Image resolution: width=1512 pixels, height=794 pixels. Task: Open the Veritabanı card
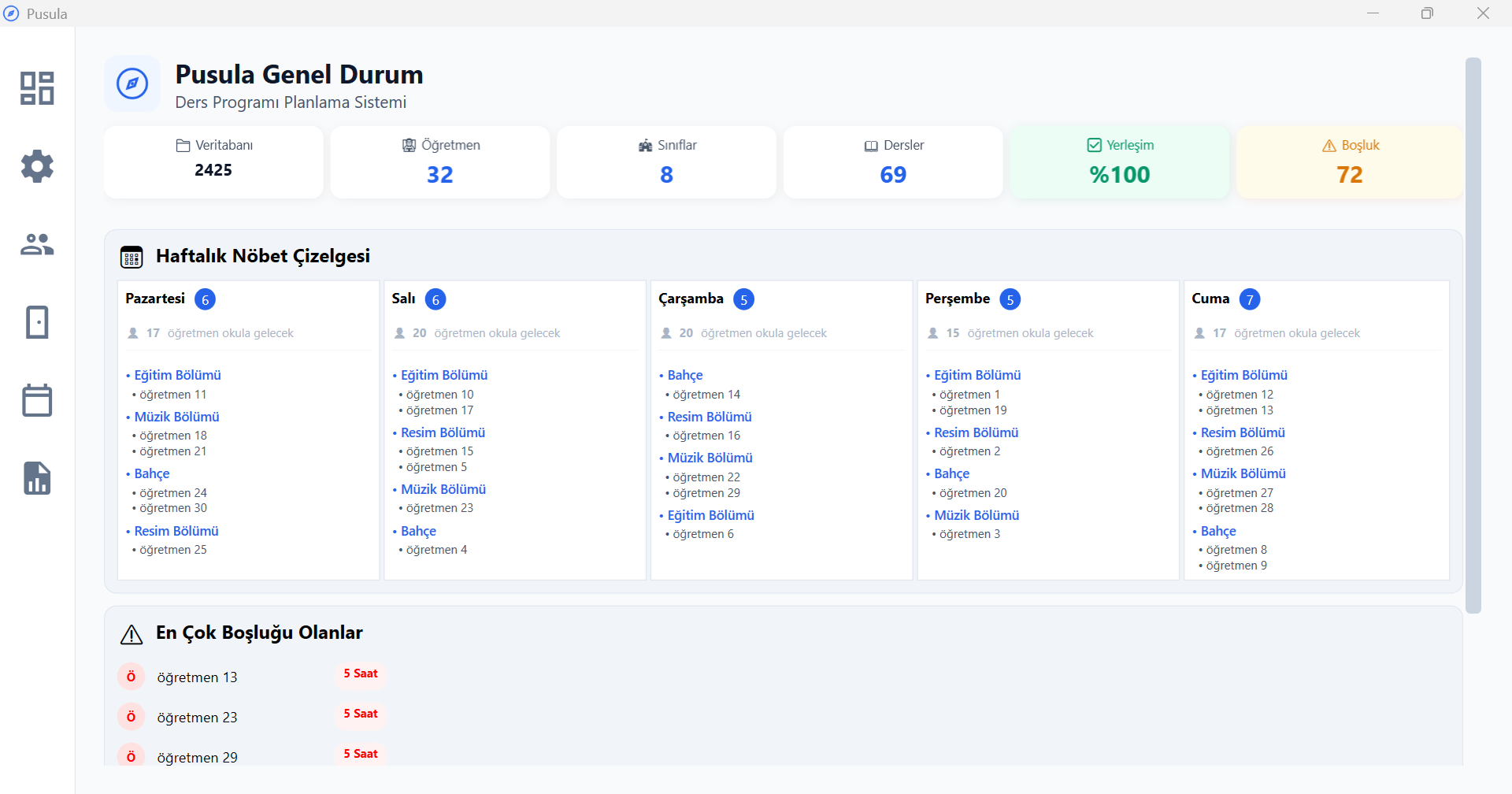pos(213,161)
